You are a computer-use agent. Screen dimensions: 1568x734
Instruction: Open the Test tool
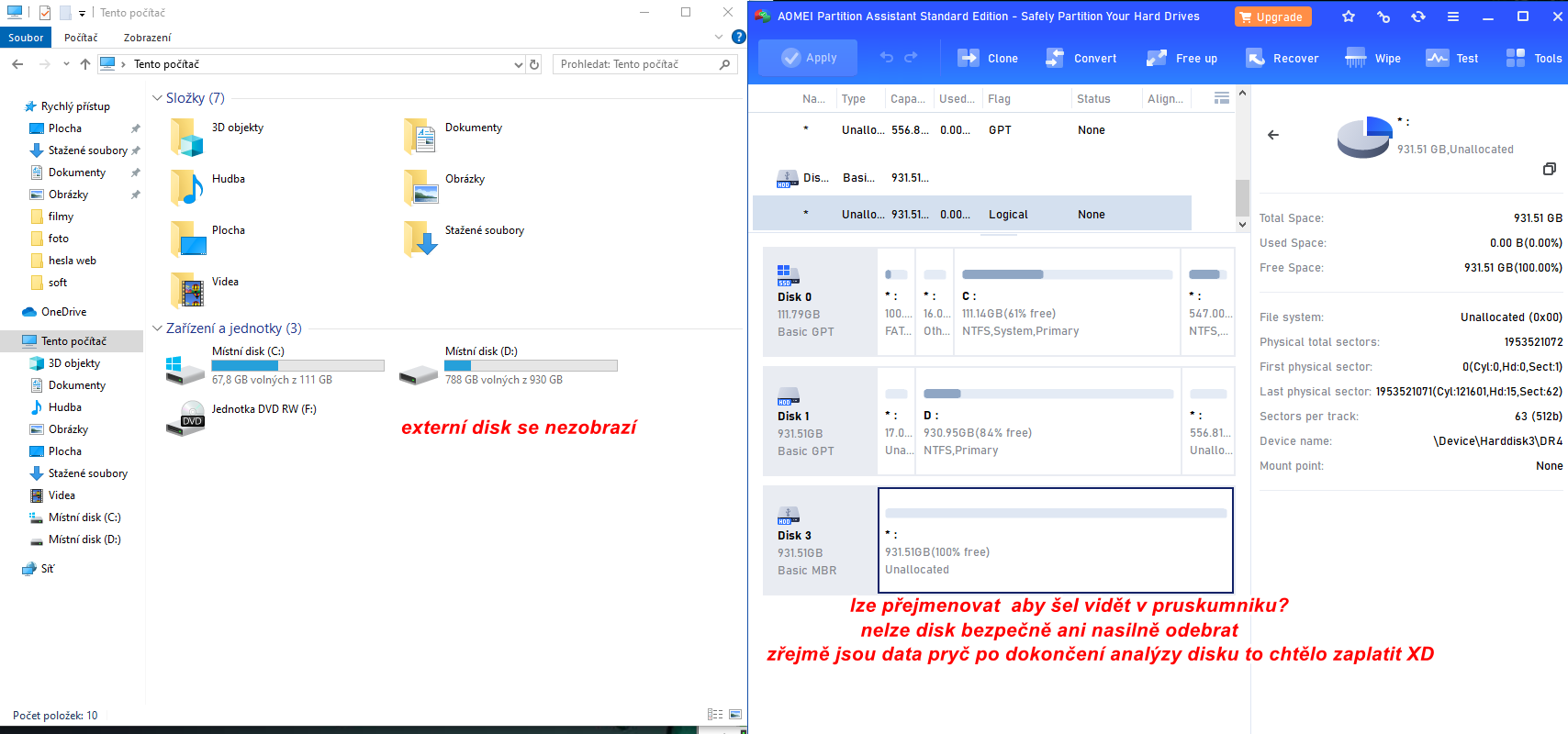pyautogui.click(x=1438, y=58)
